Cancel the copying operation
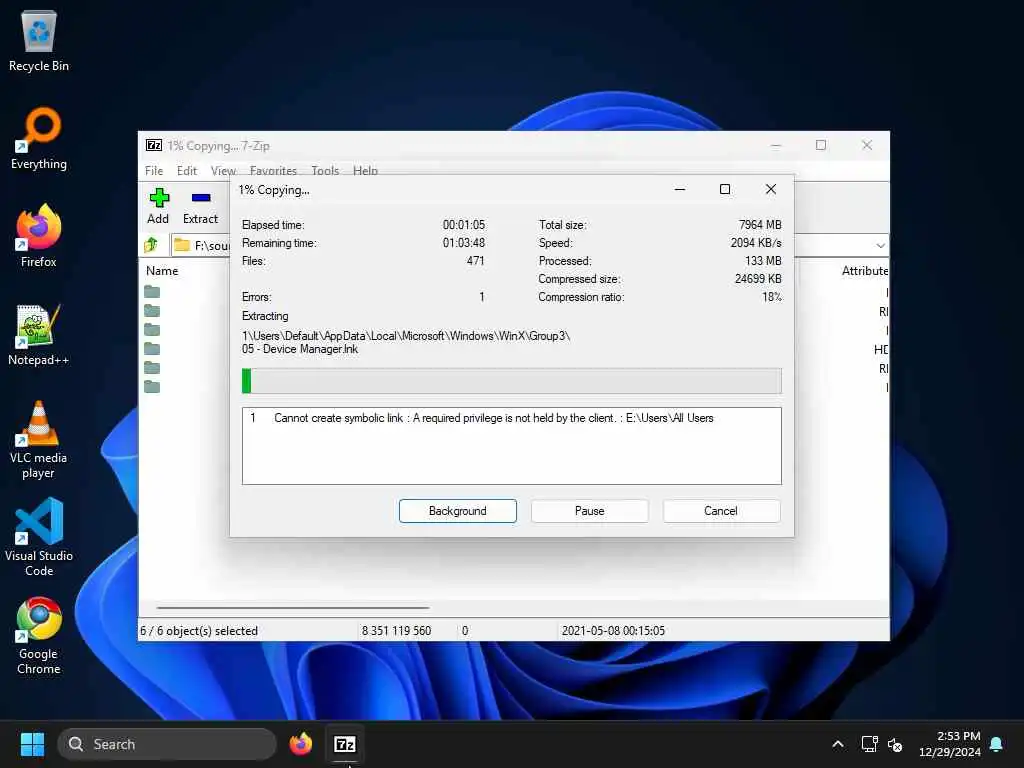The image size is (1024, 768). coord(721,511)
